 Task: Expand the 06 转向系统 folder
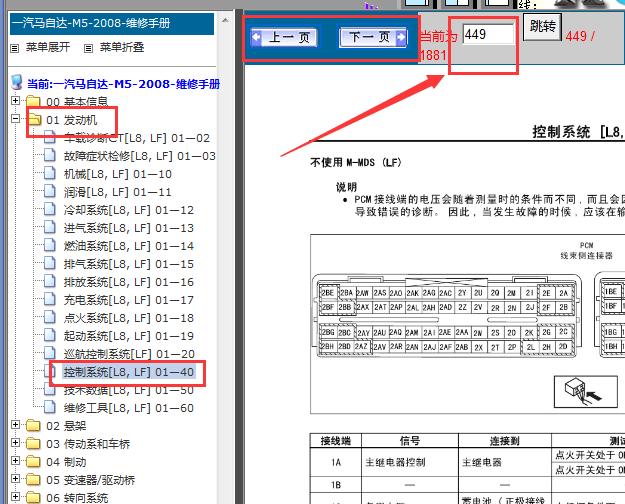(16, 496)
